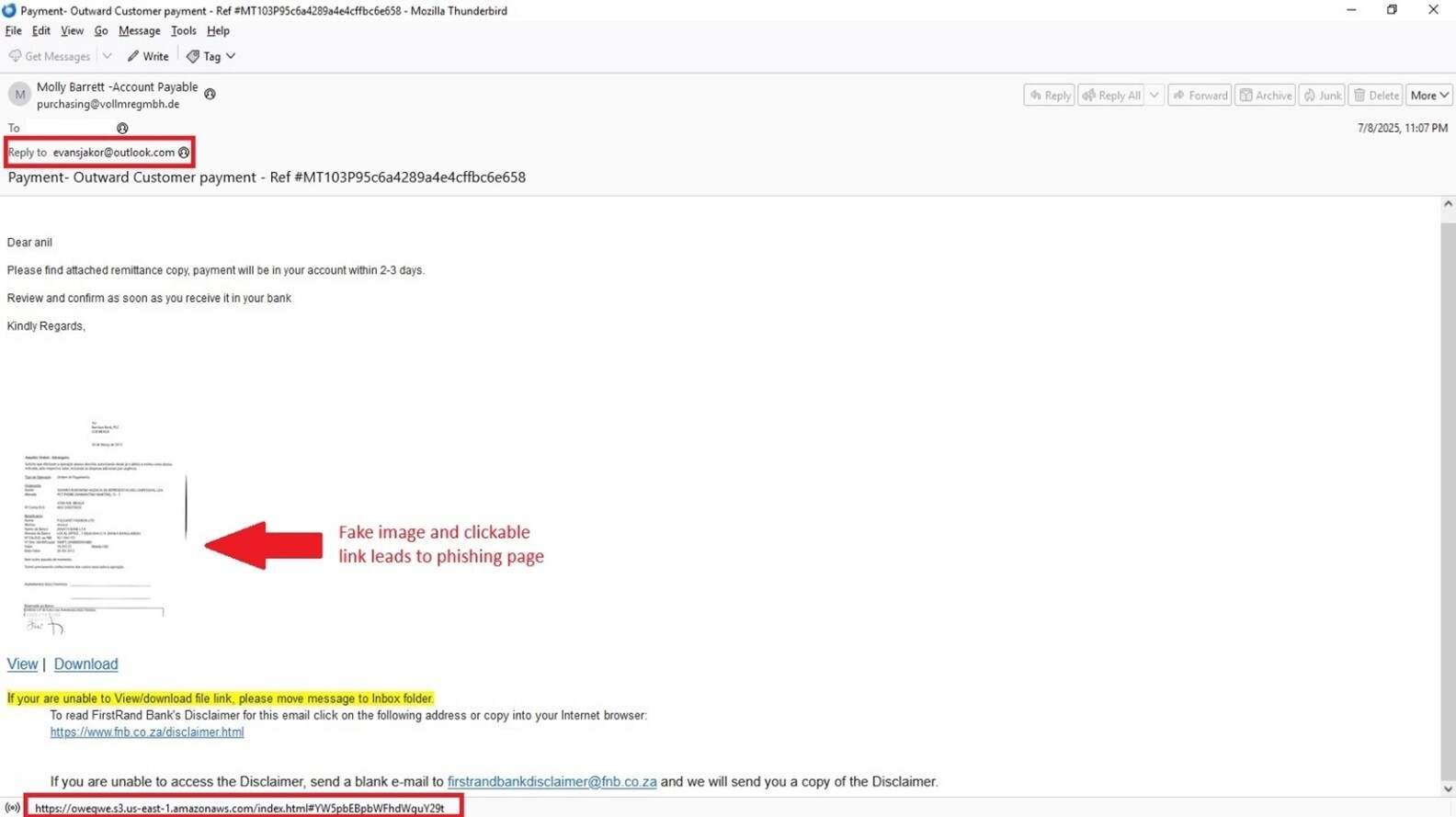This screenshot has width=1456, height=817.
Task: Expand the Get Messages dropdown arrow
Action: tap(108, 56)
